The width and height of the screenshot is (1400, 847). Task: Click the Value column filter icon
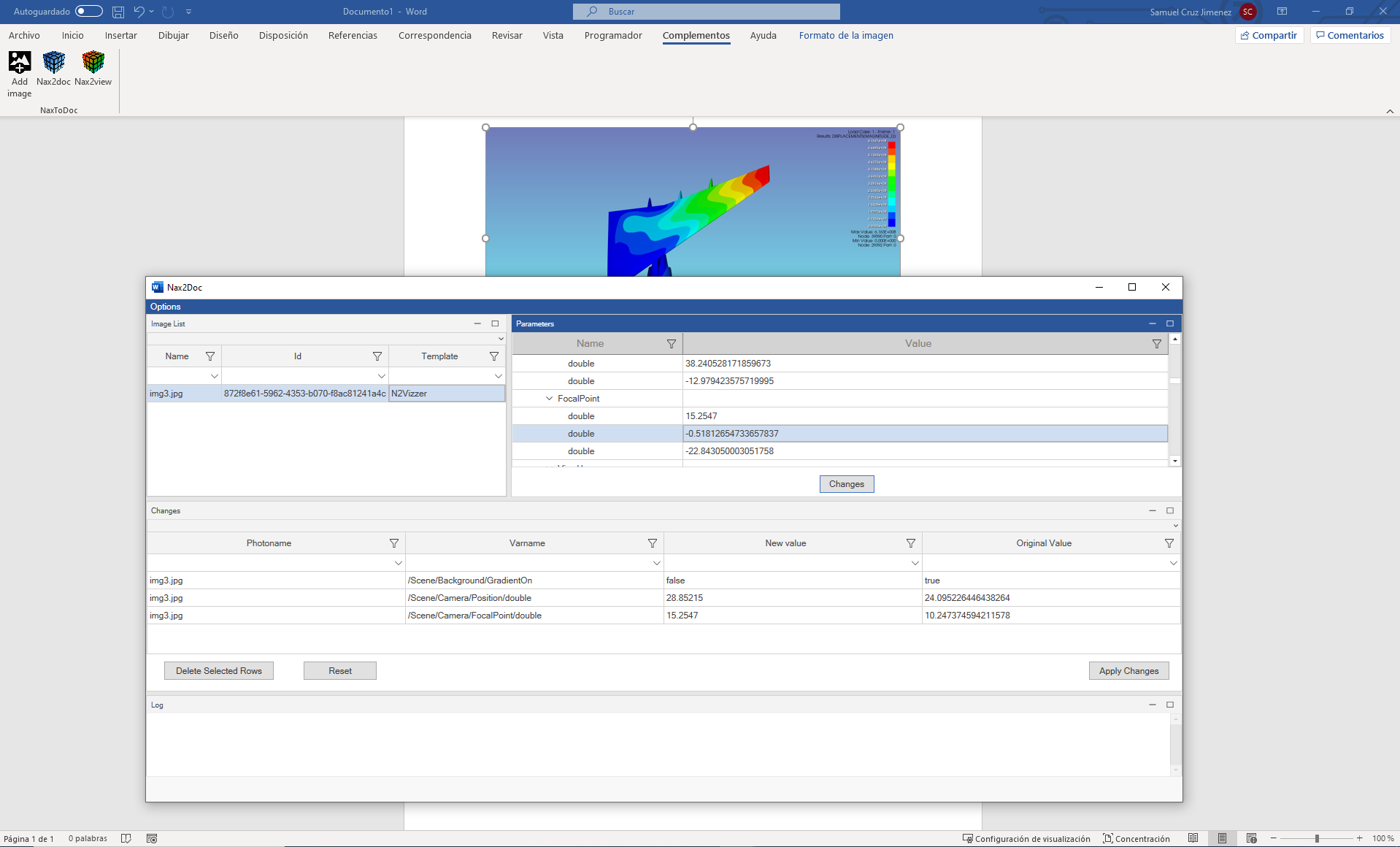1157,344
